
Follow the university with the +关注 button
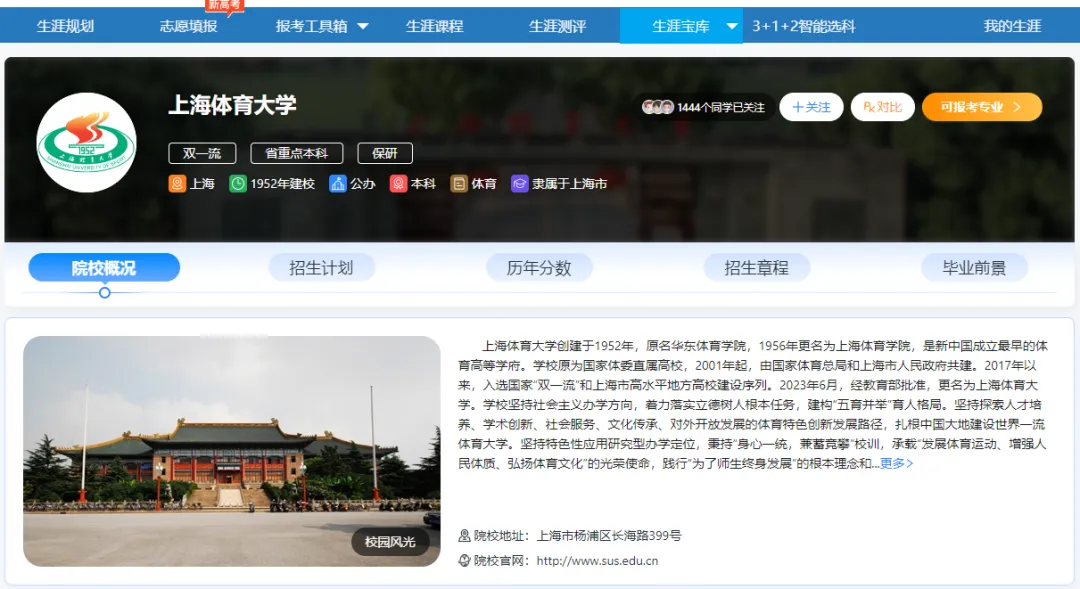[811, 107]
